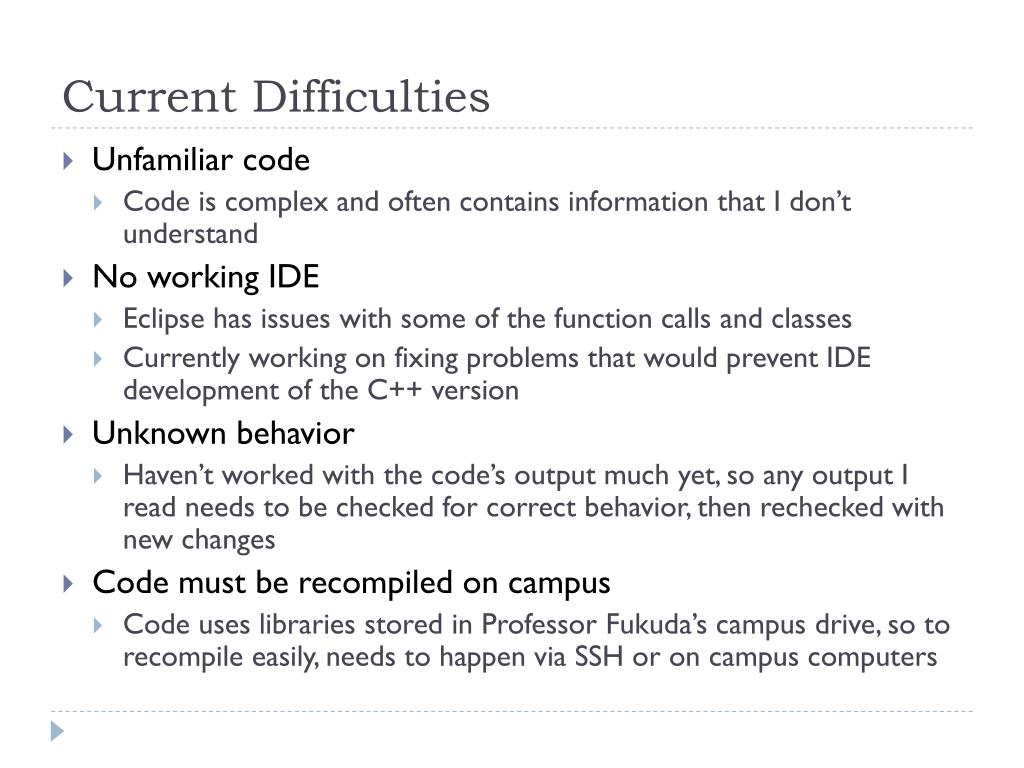
Task: Click sub-bullet arrow before Haven't worked with
Action: point(98,476)
